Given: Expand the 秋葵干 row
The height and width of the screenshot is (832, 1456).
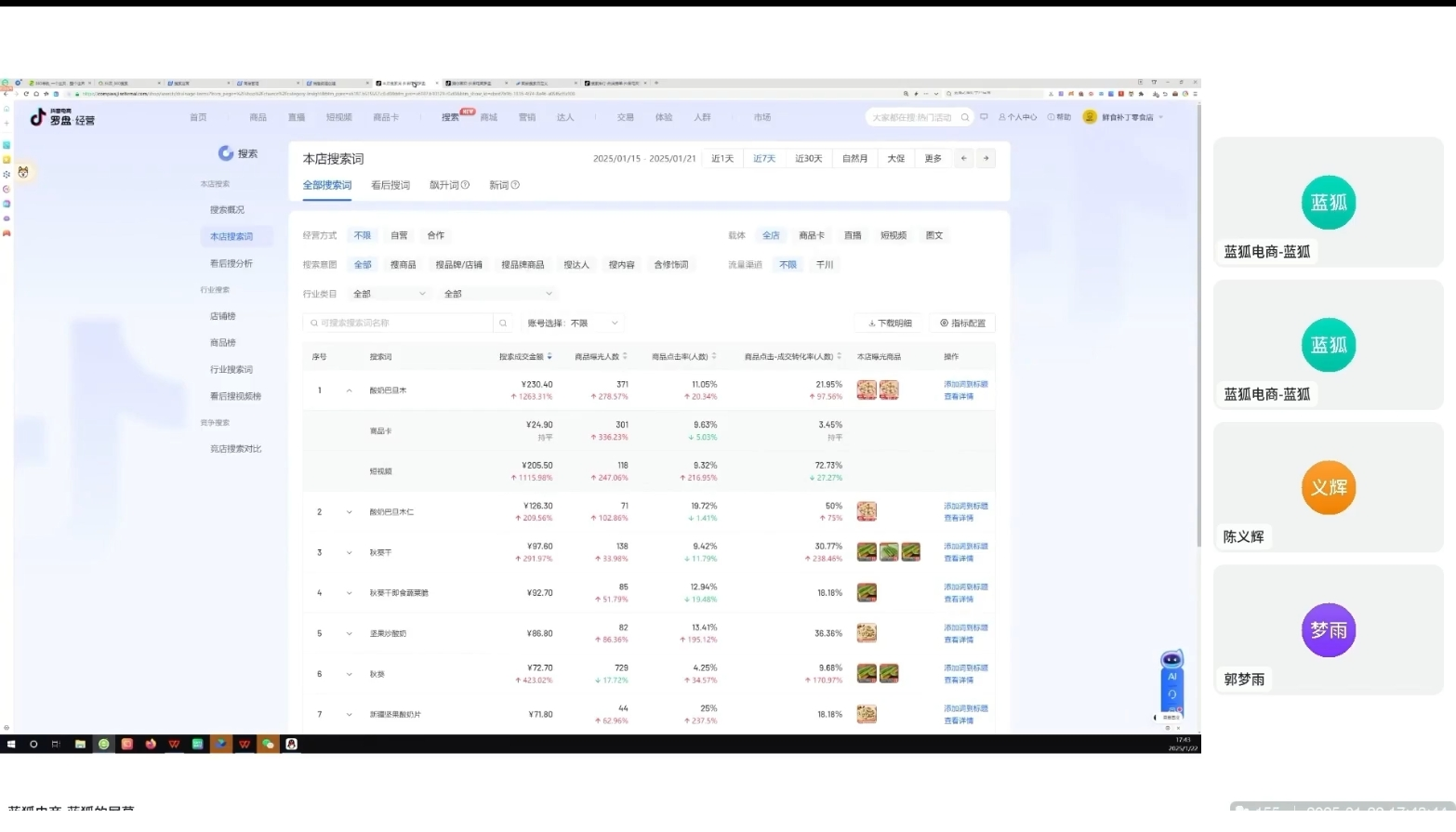Looking at the screenshot, I should coord(350,553).
